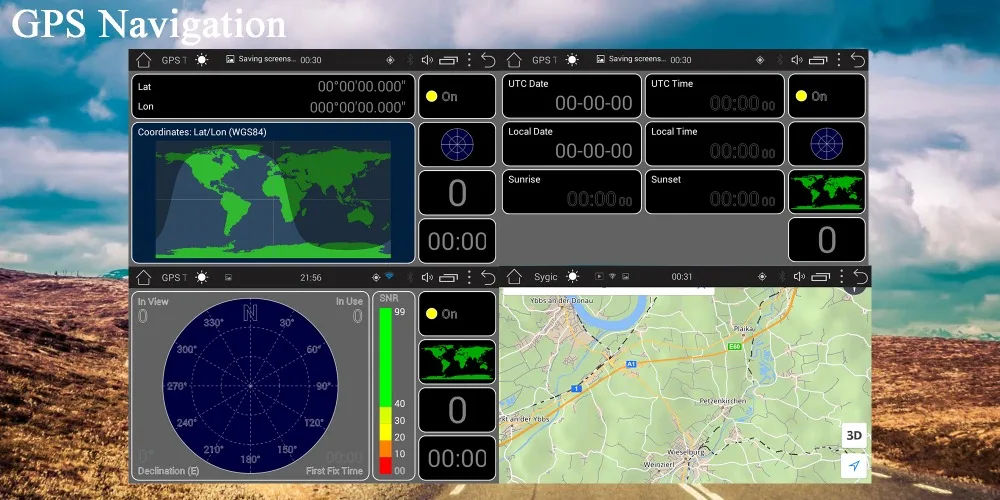Image resolution: width=1000 pixels, height=500 pixels.
Task: Open world map button on UTC Date screen
Action: [827, 191]
